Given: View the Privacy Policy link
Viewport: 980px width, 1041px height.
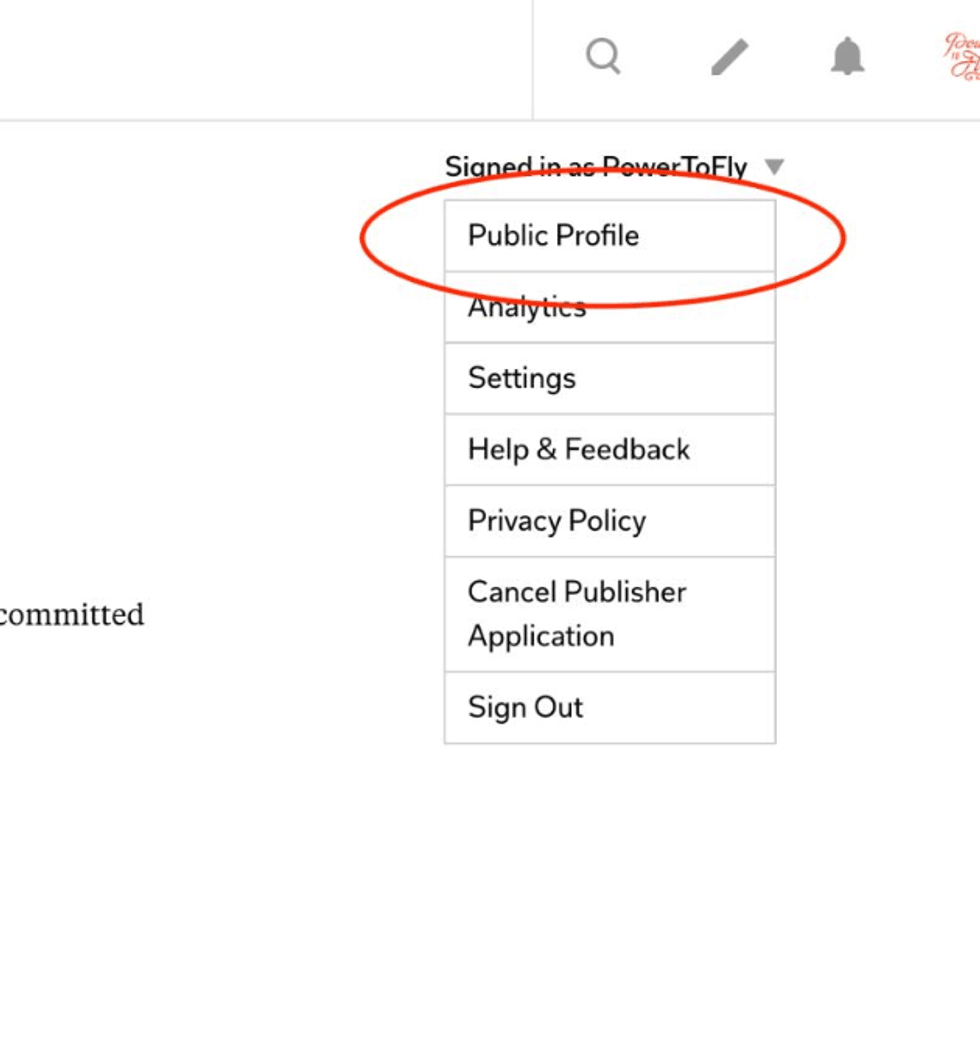Looking at the screenshot, I should pos(556,521).
